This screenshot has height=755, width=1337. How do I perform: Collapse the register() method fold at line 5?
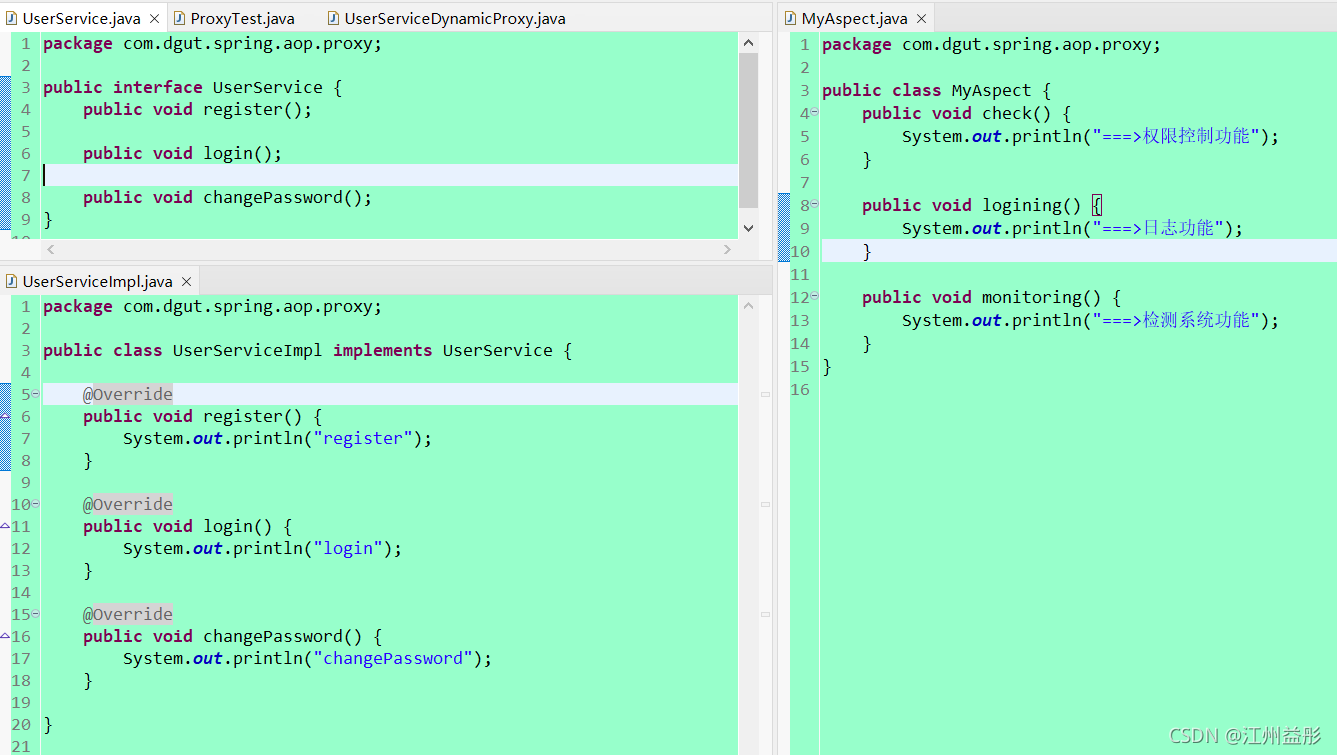pyautogui.click(x=36, y=394)
